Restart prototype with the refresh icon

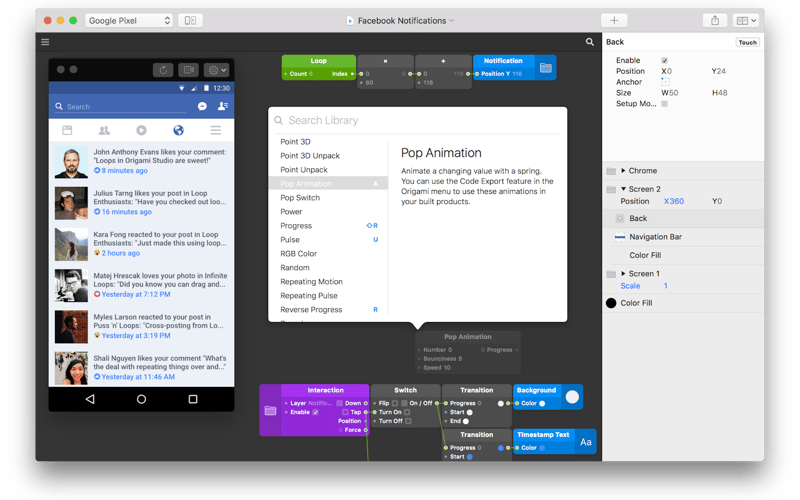[163, 70]
